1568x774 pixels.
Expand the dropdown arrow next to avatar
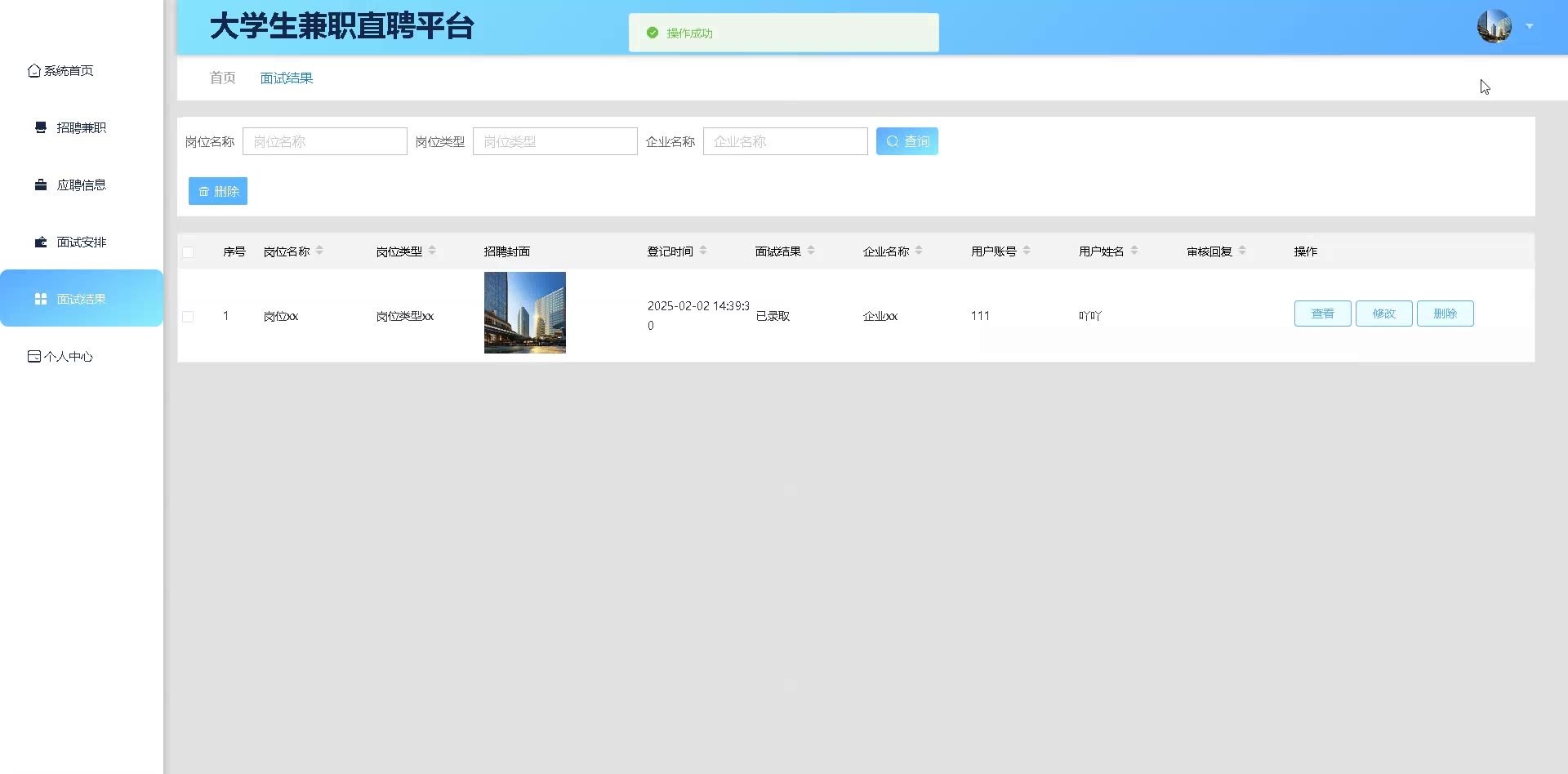1530,26
